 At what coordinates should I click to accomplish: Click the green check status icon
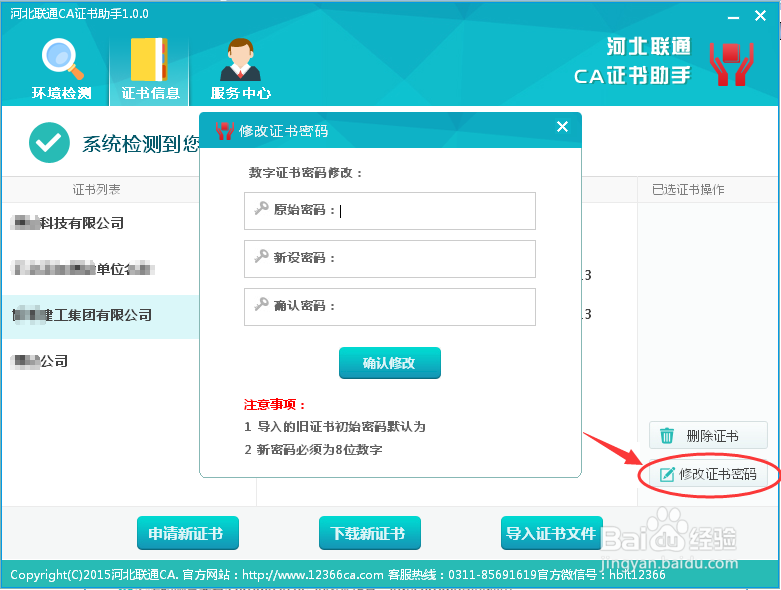49,143
